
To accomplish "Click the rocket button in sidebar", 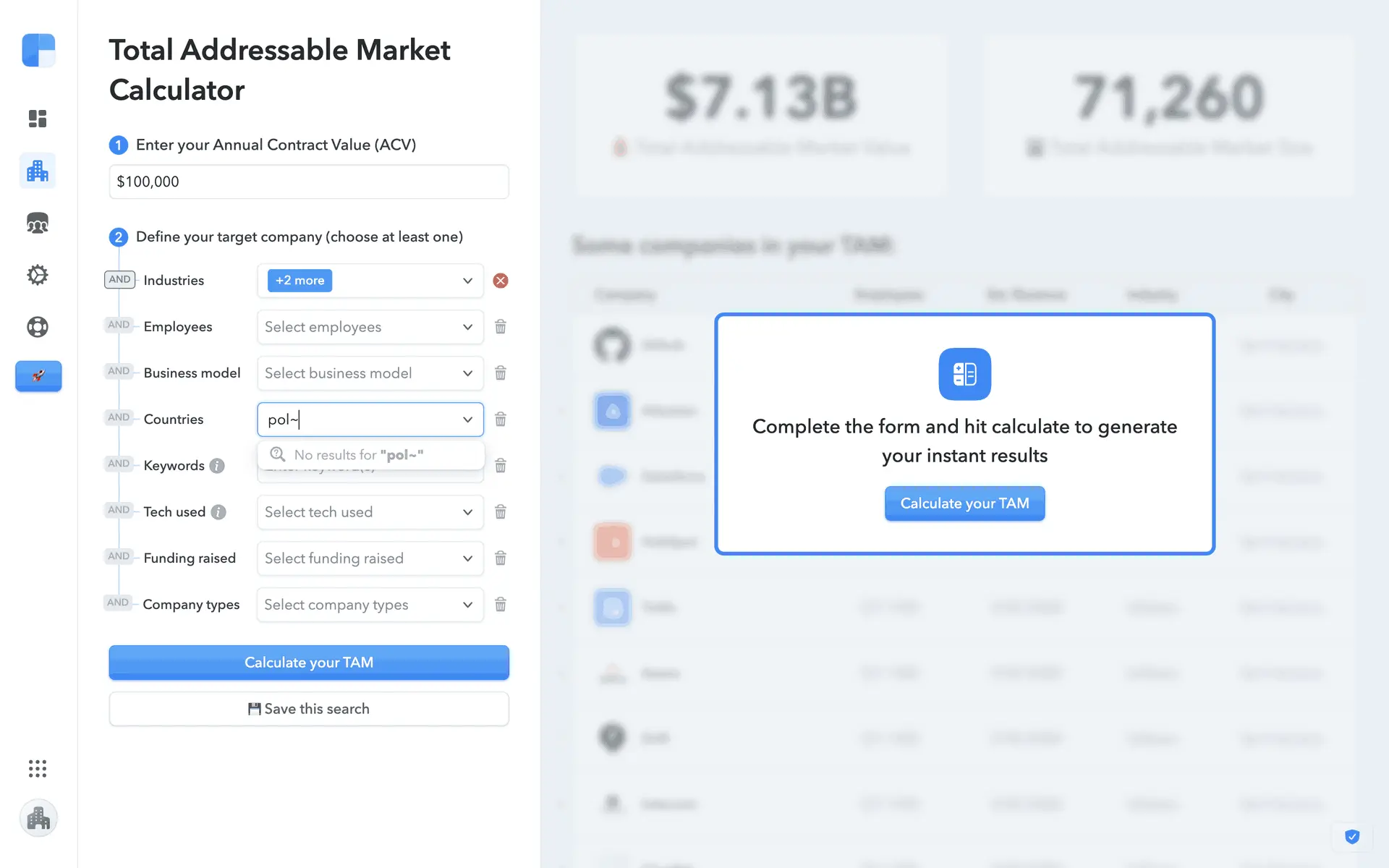I will pyautogui.click(x=38, y=376).
